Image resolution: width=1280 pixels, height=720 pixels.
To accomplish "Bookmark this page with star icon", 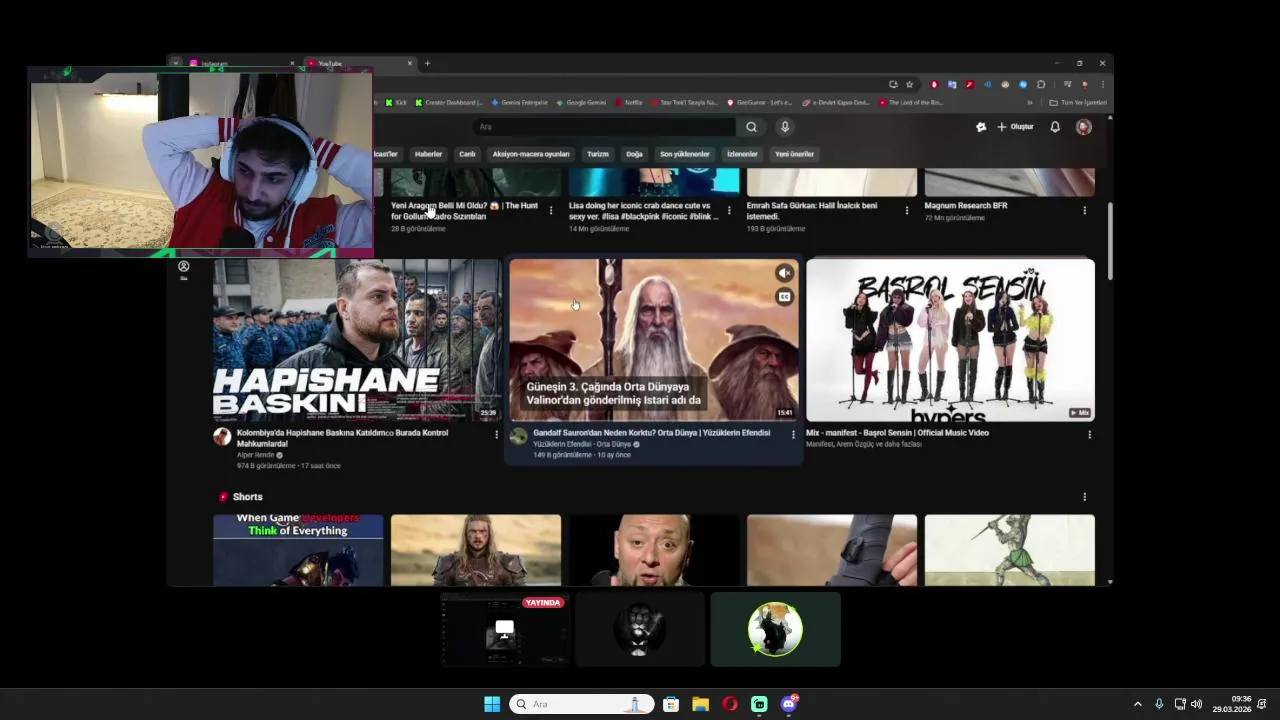I will point(910,85).
